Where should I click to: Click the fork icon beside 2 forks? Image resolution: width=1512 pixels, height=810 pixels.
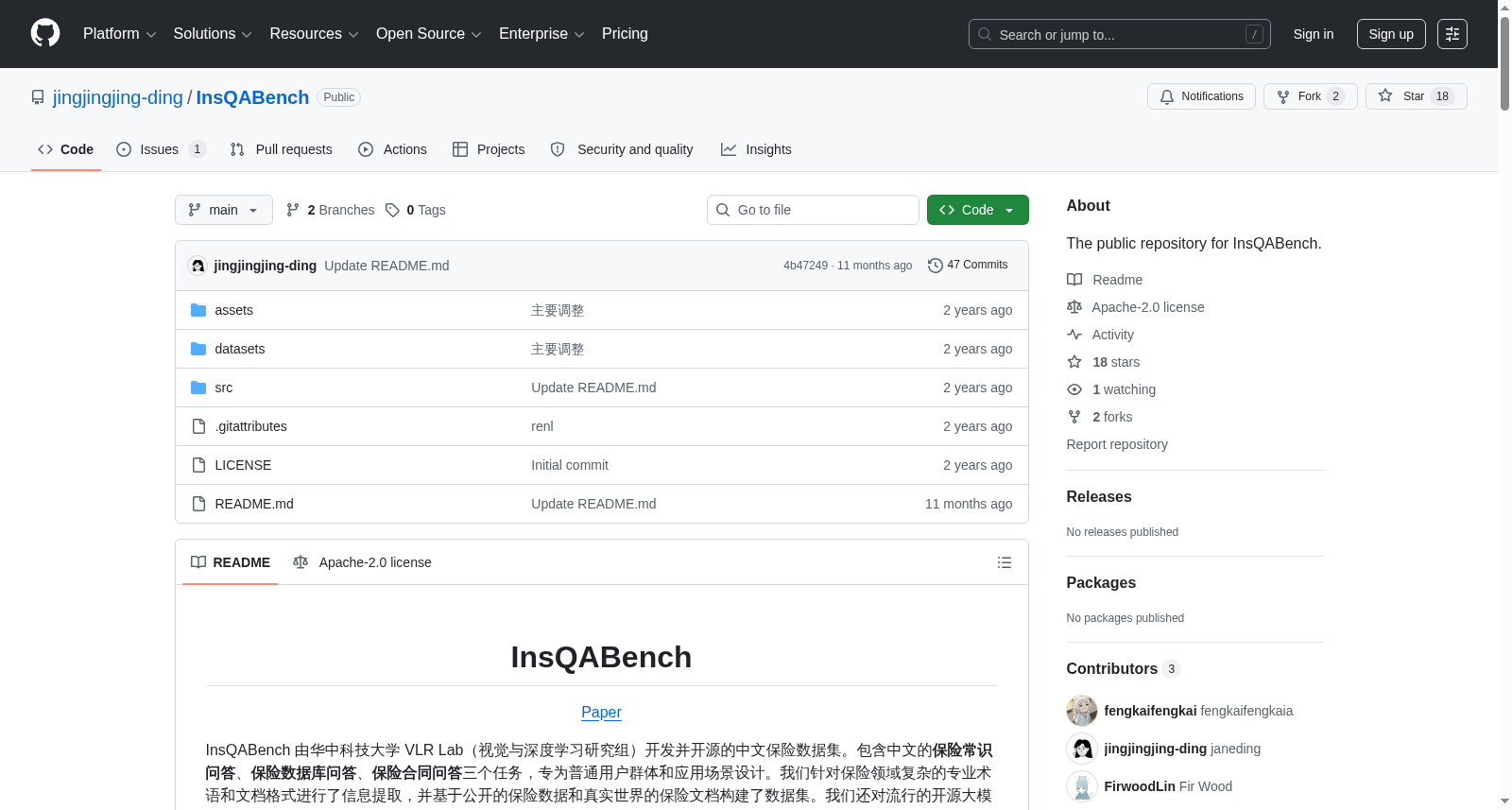(x=1074, y=417)
